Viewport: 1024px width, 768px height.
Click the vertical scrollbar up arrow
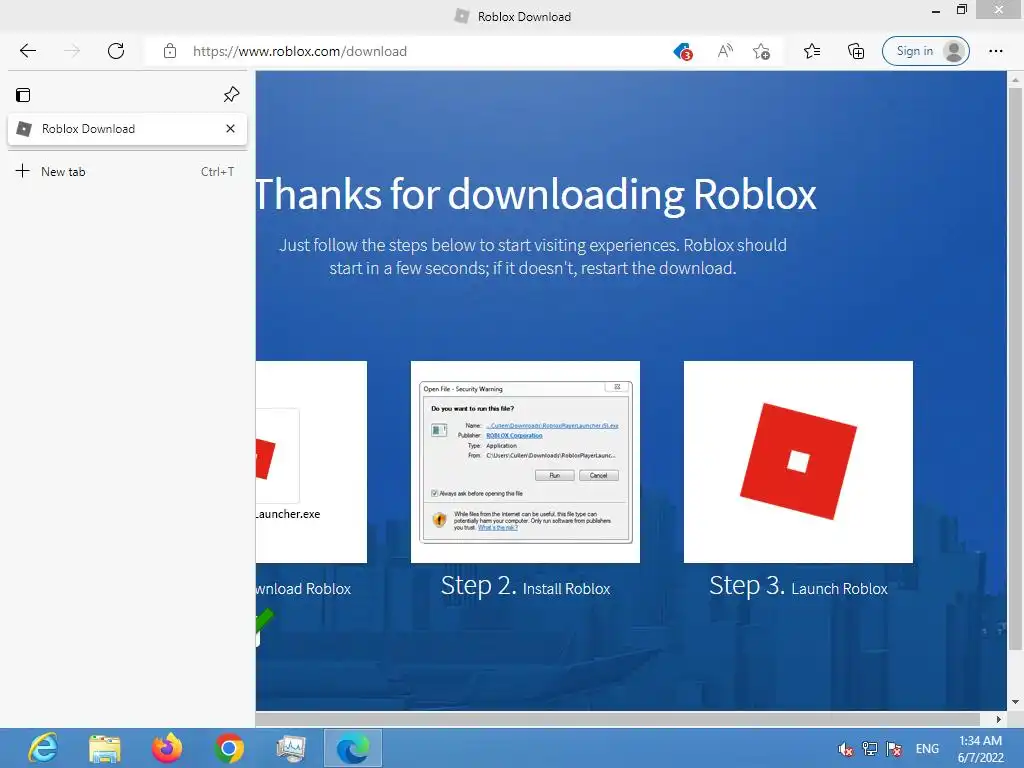[1015, 80]
